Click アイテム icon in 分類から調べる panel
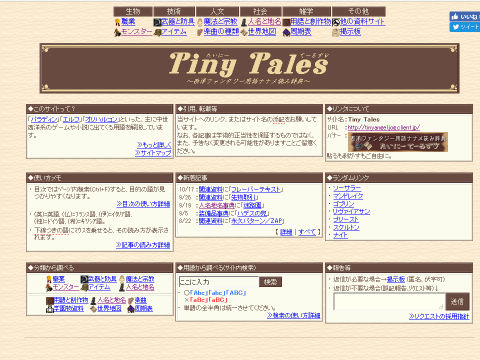 85,287
